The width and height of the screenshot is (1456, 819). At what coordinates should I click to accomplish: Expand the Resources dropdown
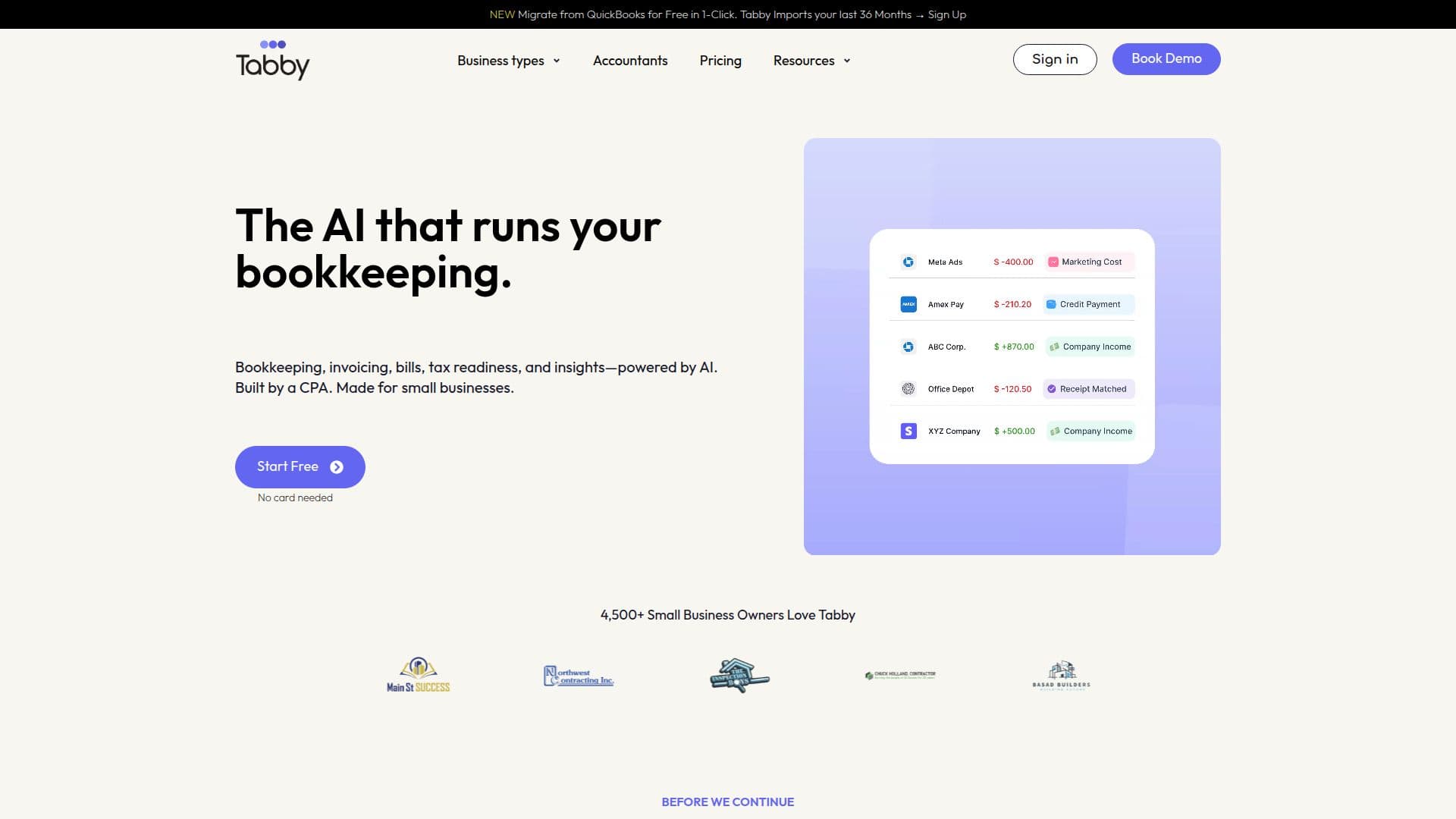click(x=811, y=61)
